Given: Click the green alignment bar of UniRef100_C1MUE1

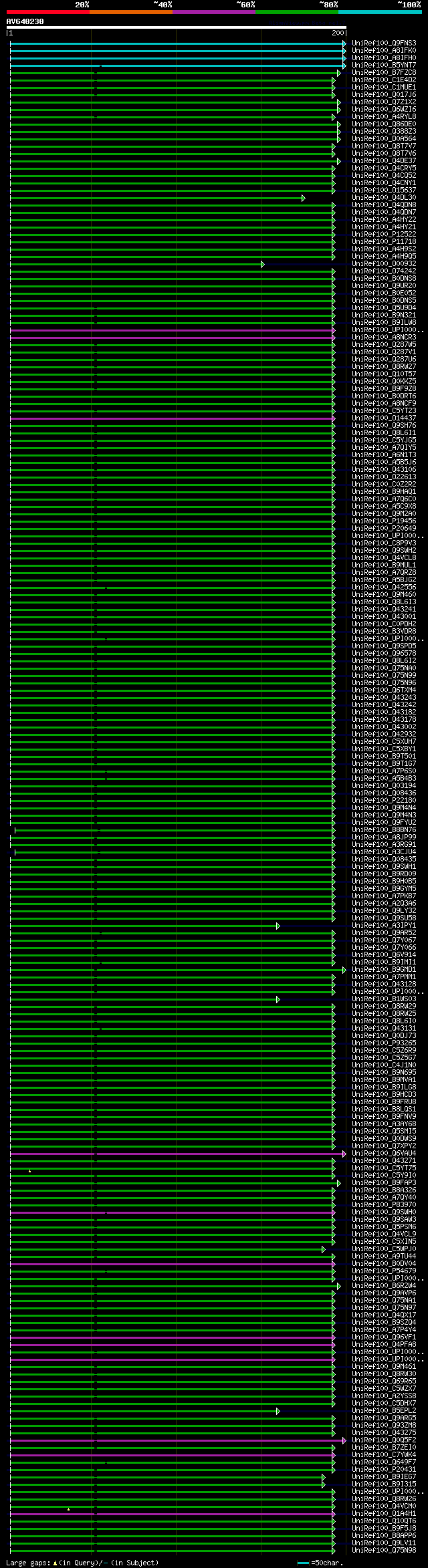Looking at the screenshot, I should pyautogui.click(x=171, y=88).
